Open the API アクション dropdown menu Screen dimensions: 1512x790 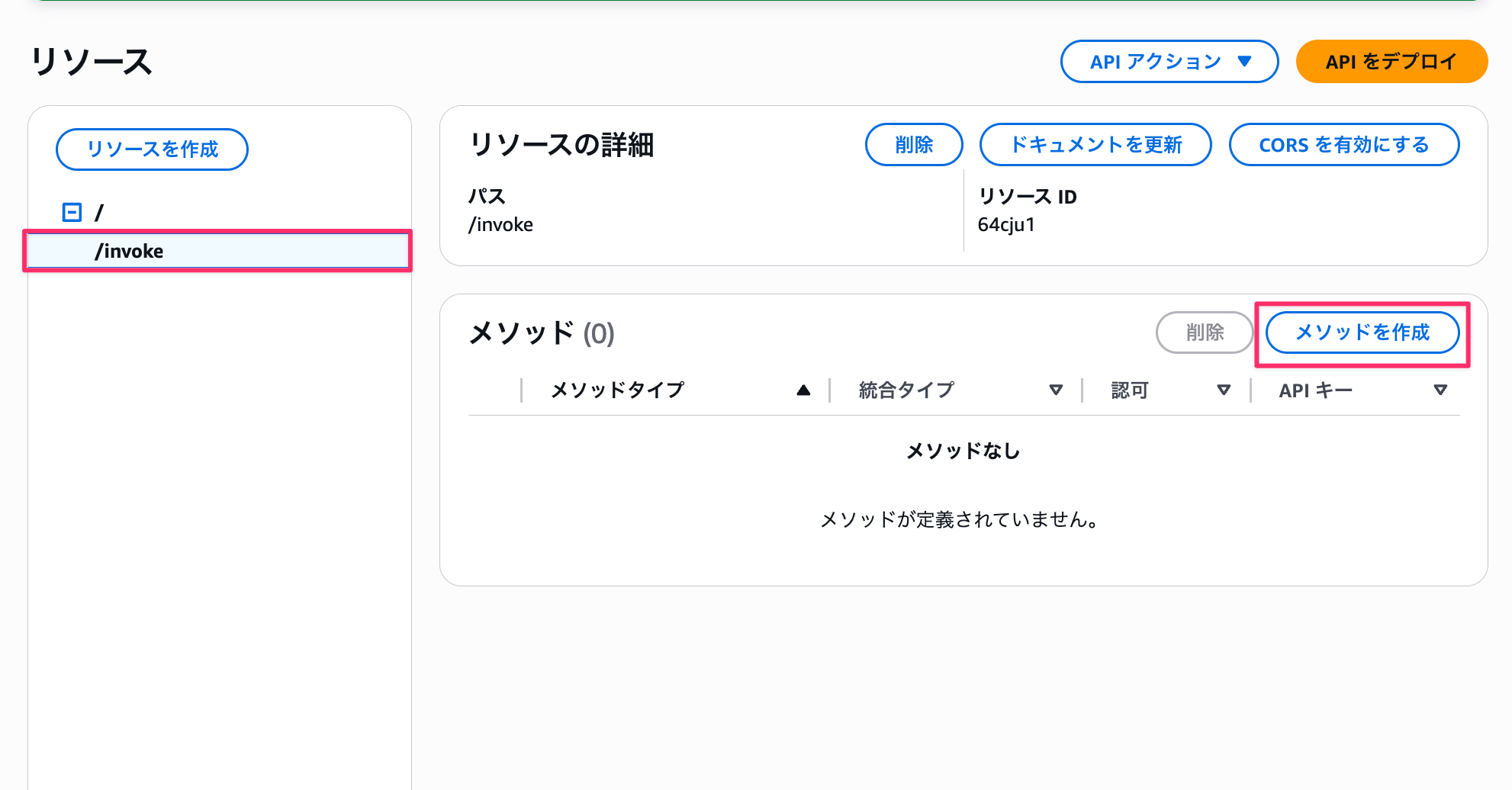1169,62
